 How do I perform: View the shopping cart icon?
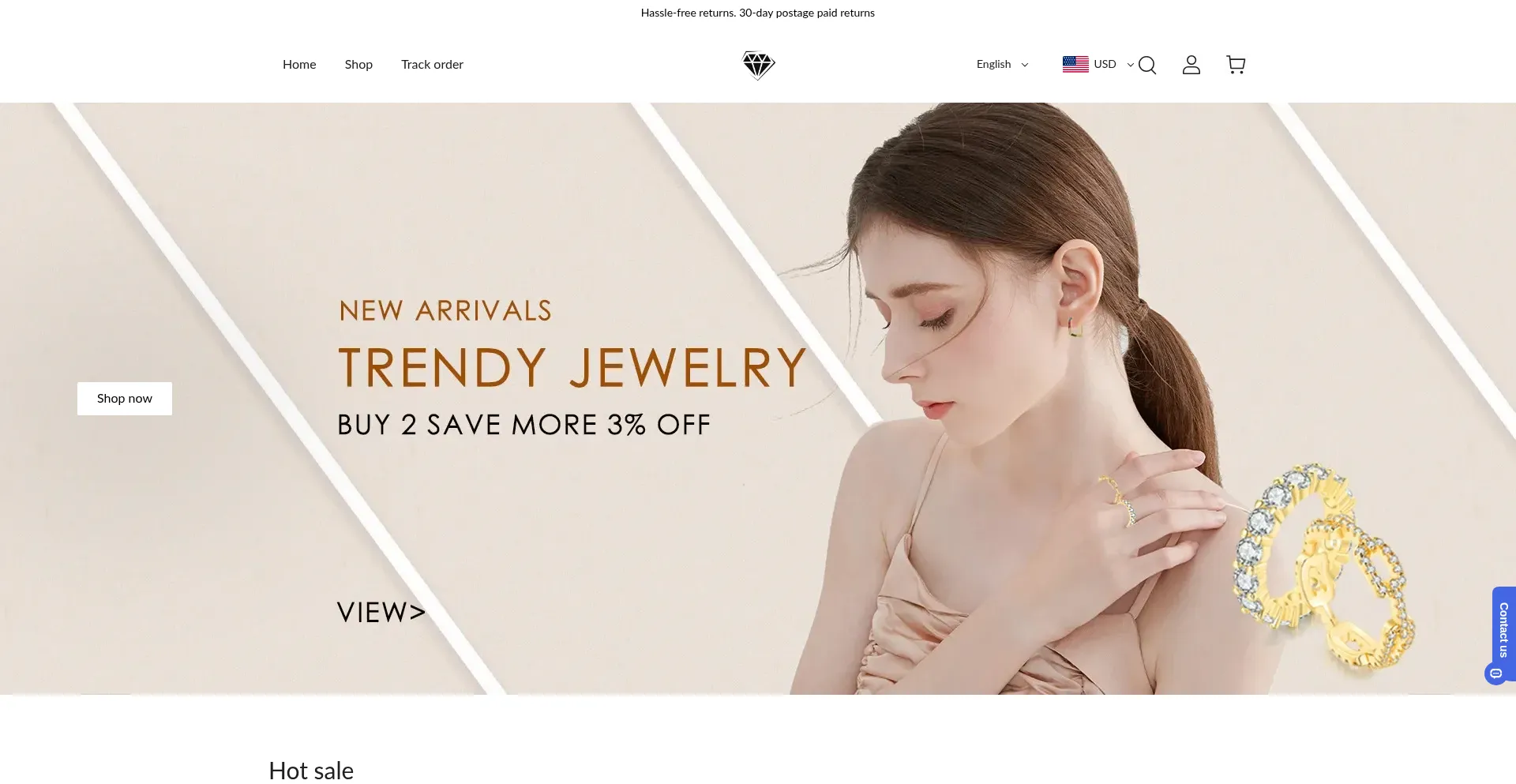click(1236, 65)
